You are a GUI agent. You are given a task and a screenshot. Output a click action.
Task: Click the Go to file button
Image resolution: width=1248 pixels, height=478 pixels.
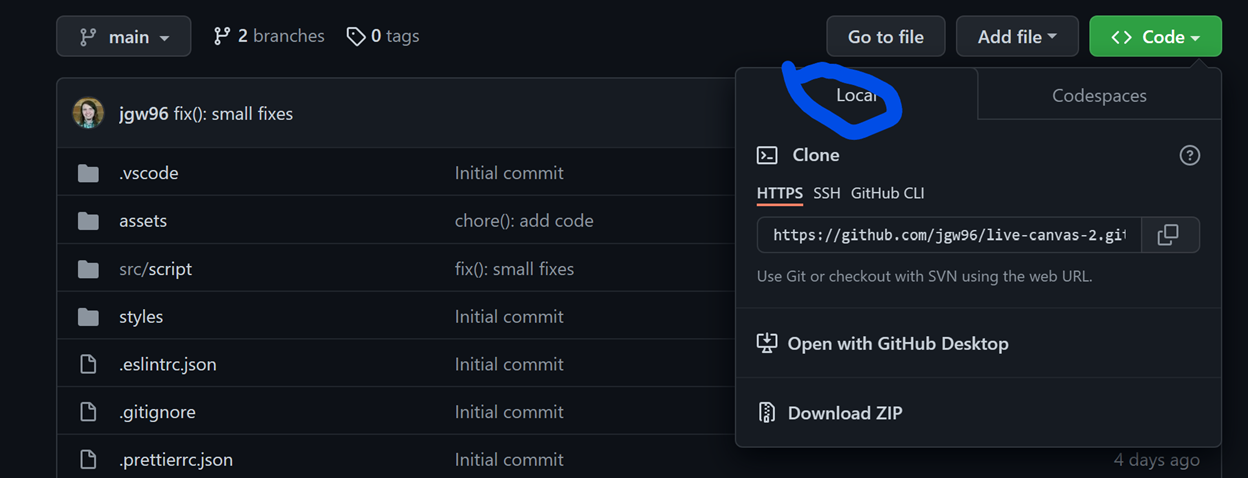point(885,37)
